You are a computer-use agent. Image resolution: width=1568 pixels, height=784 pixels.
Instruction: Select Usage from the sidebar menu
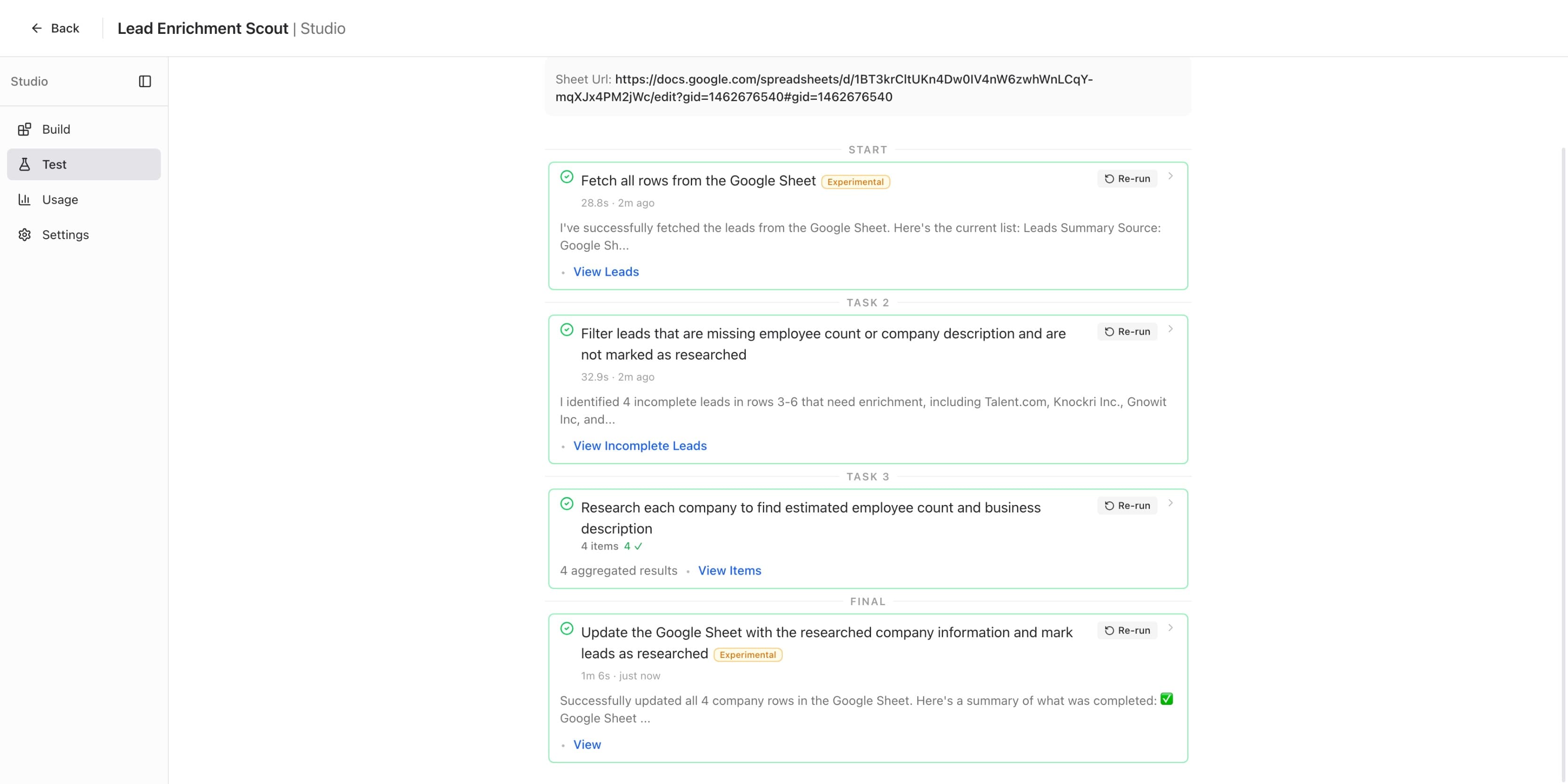60,199
